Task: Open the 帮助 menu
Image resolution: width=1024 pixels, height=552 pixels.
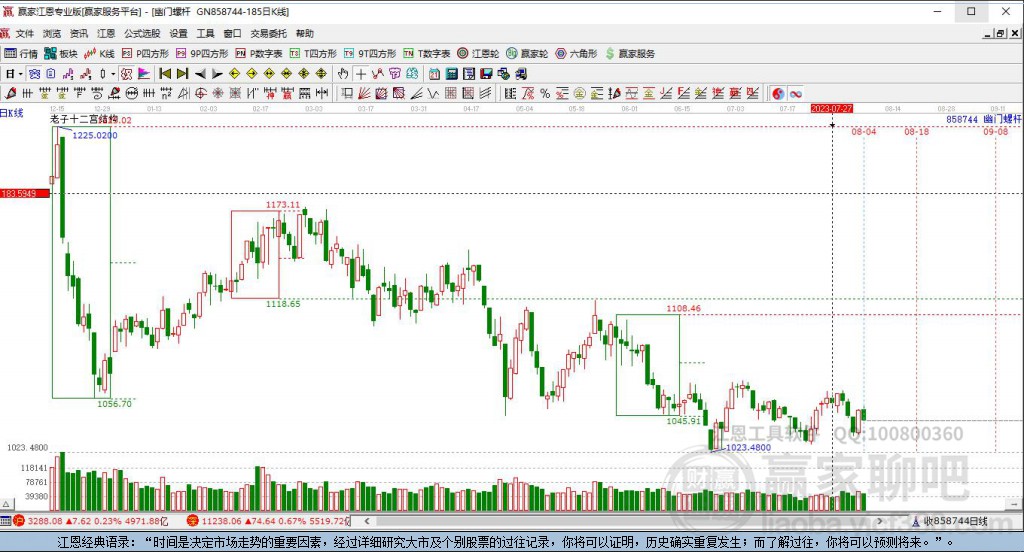Action: click(304, 33)
